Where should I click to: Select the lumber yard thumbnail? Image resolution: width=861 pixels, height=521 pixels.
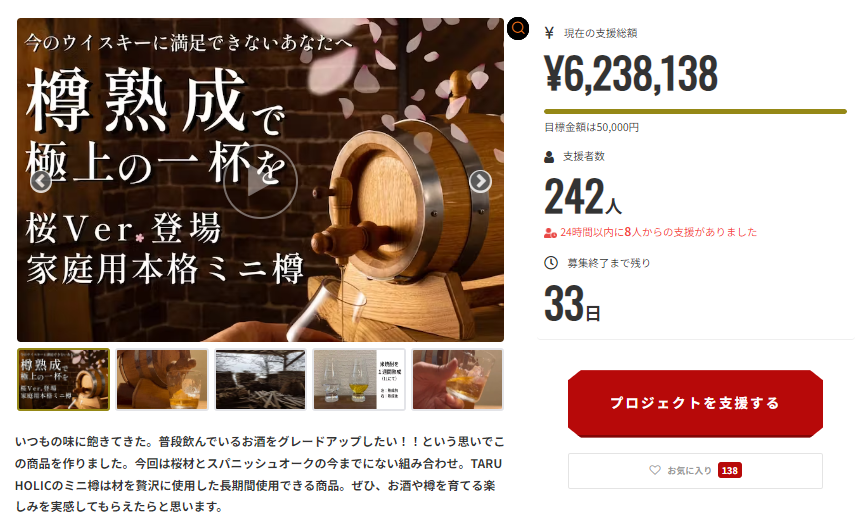(x=260, y=379)
